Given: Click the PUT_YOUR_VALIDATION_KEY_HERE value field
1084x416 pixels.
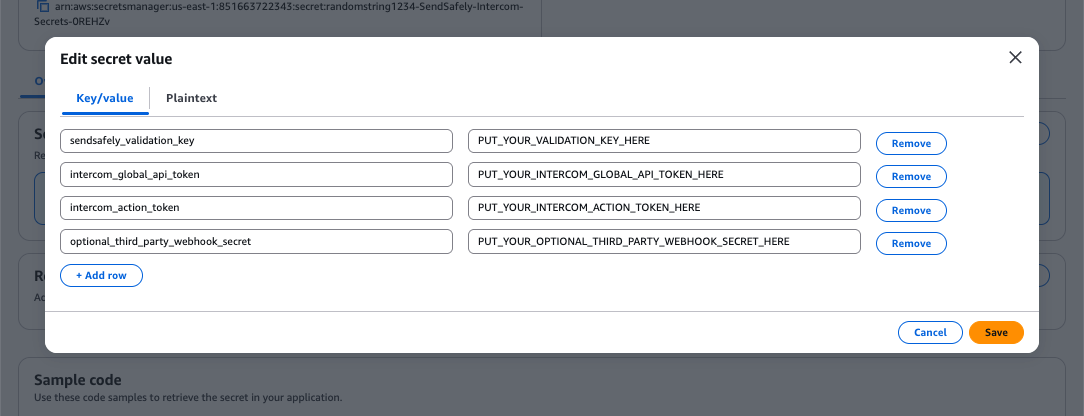Looking at the screenshot, I should [664, 141].
